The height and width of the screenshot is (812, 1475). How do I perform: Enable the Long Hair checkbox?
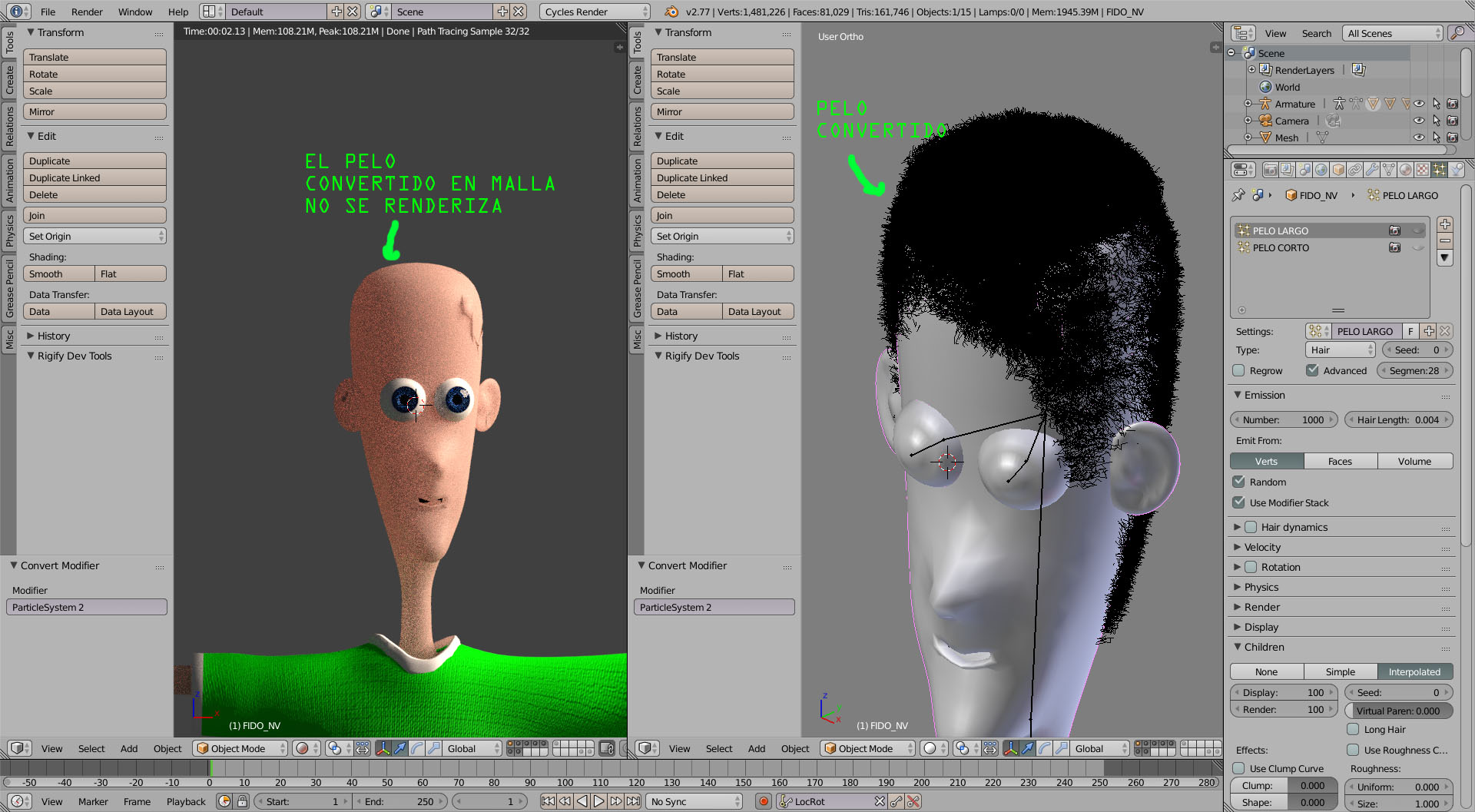pos(1353,729)
